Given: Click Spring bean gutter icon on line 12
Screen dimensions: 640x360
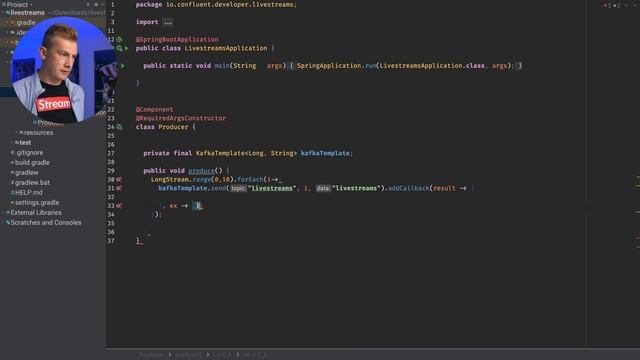Looking at the screenshot, I should tap(119, 40).
